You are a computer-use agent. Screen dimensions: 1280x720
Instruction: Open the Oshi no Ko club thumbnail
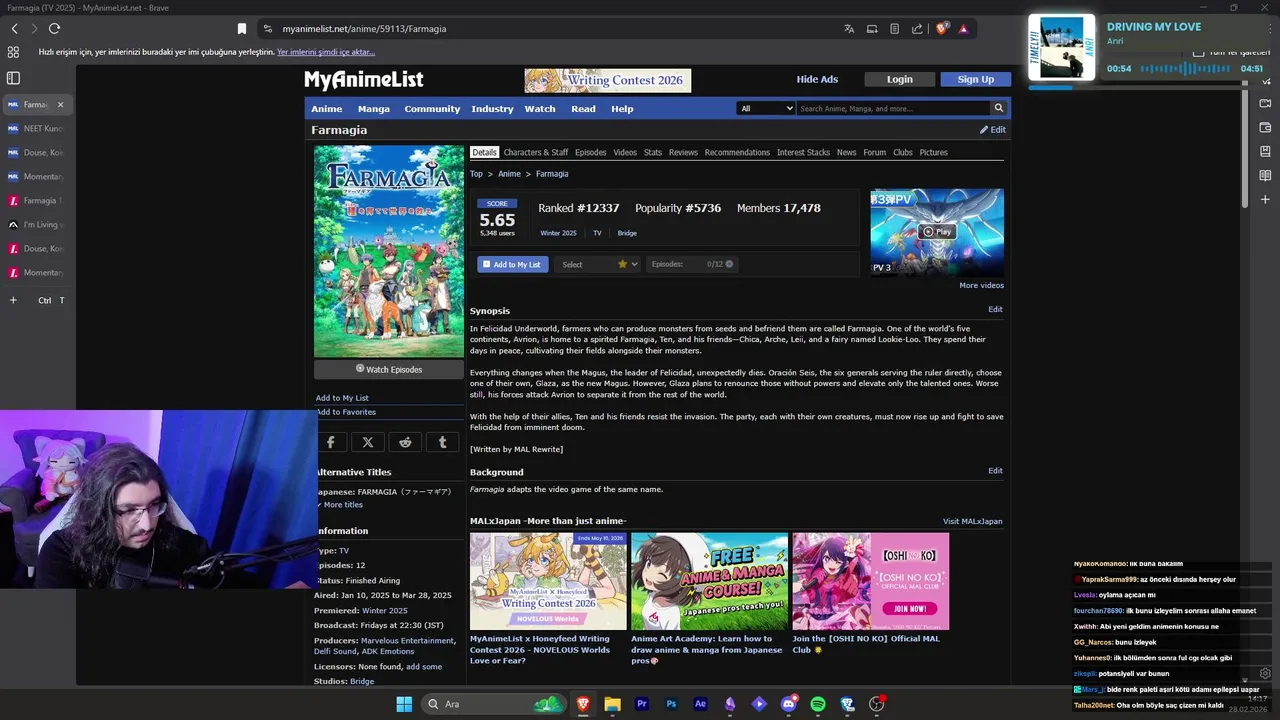point(870,581)
